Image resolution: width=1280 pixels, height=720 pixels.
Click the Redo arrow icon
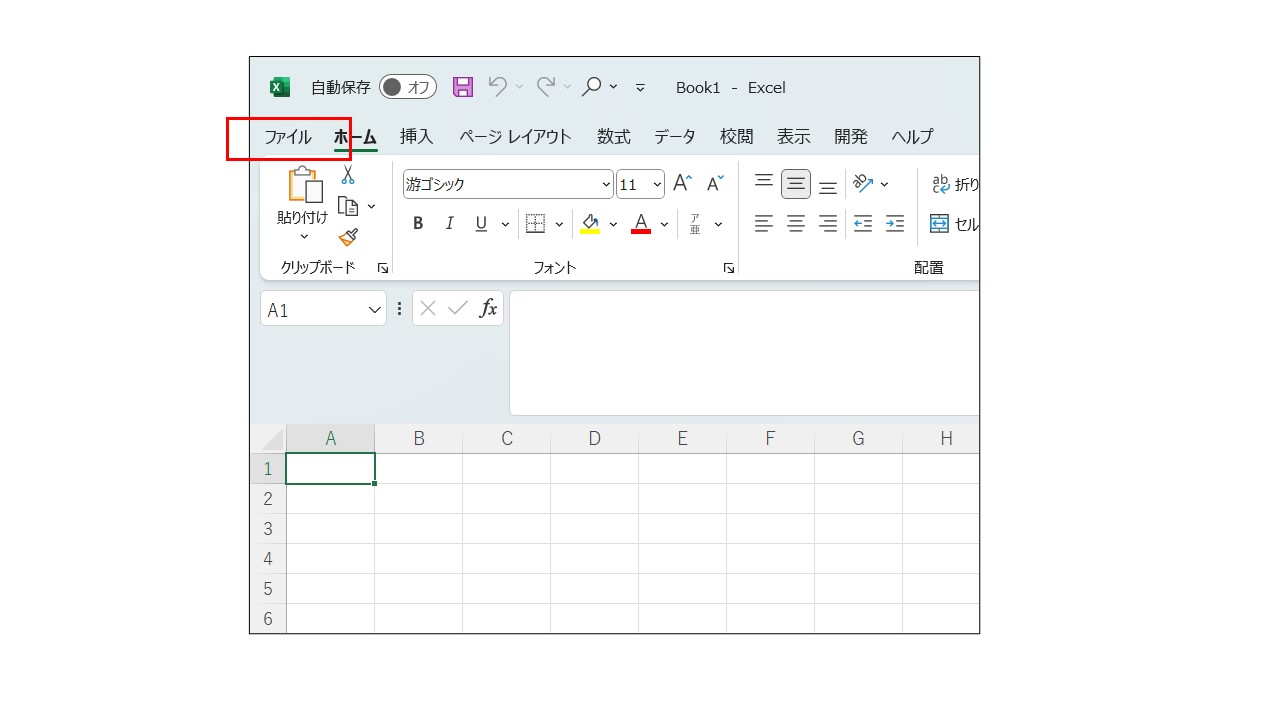[x=545, y=86]
